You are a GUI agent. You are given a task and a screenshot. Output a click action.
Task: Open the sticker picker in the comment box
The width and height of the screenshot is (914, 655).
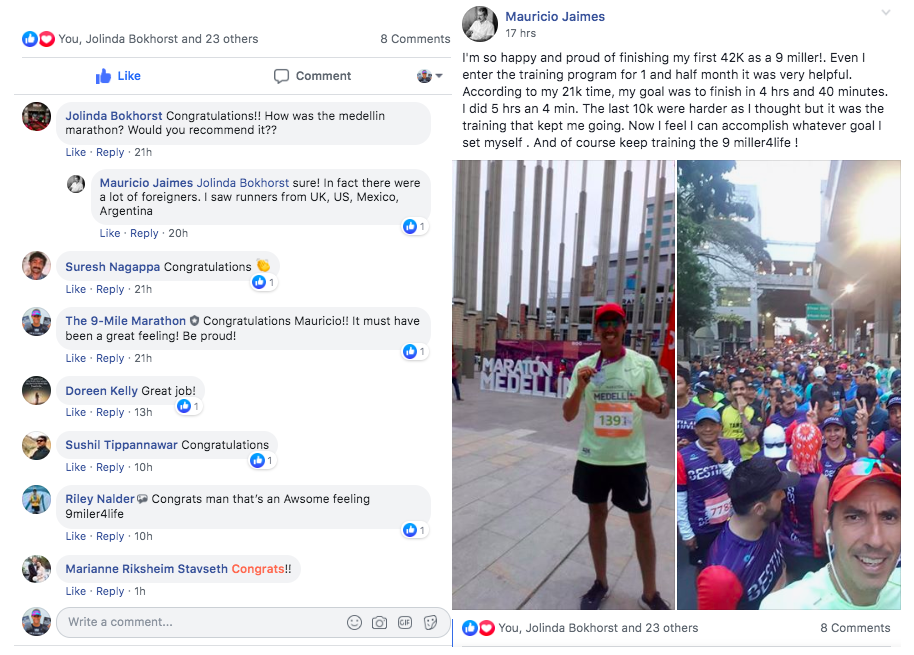coord(431,622)
